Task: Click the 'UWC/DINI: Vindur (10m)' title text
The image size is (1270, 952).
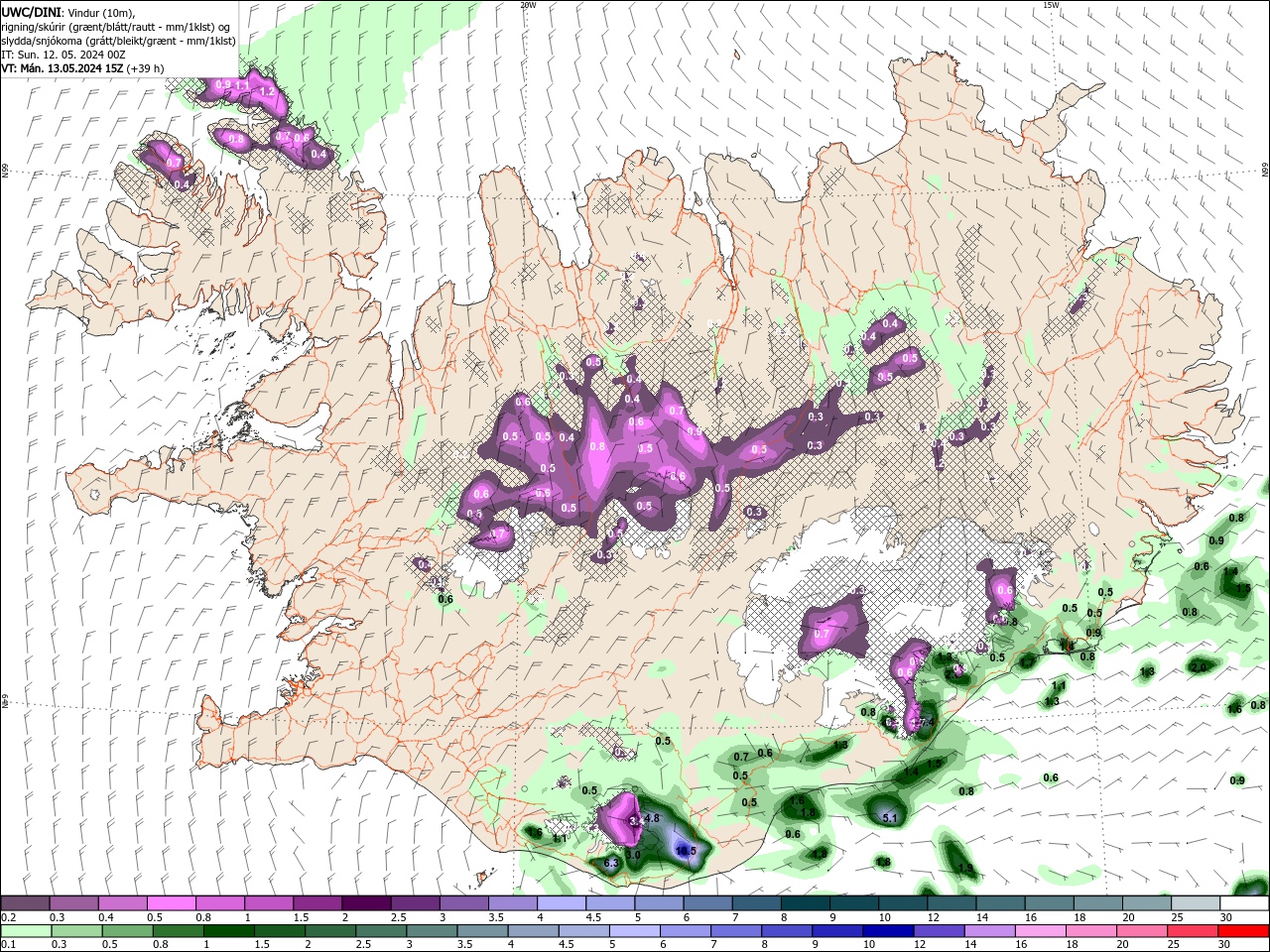Action: click(x=67, y=12)
